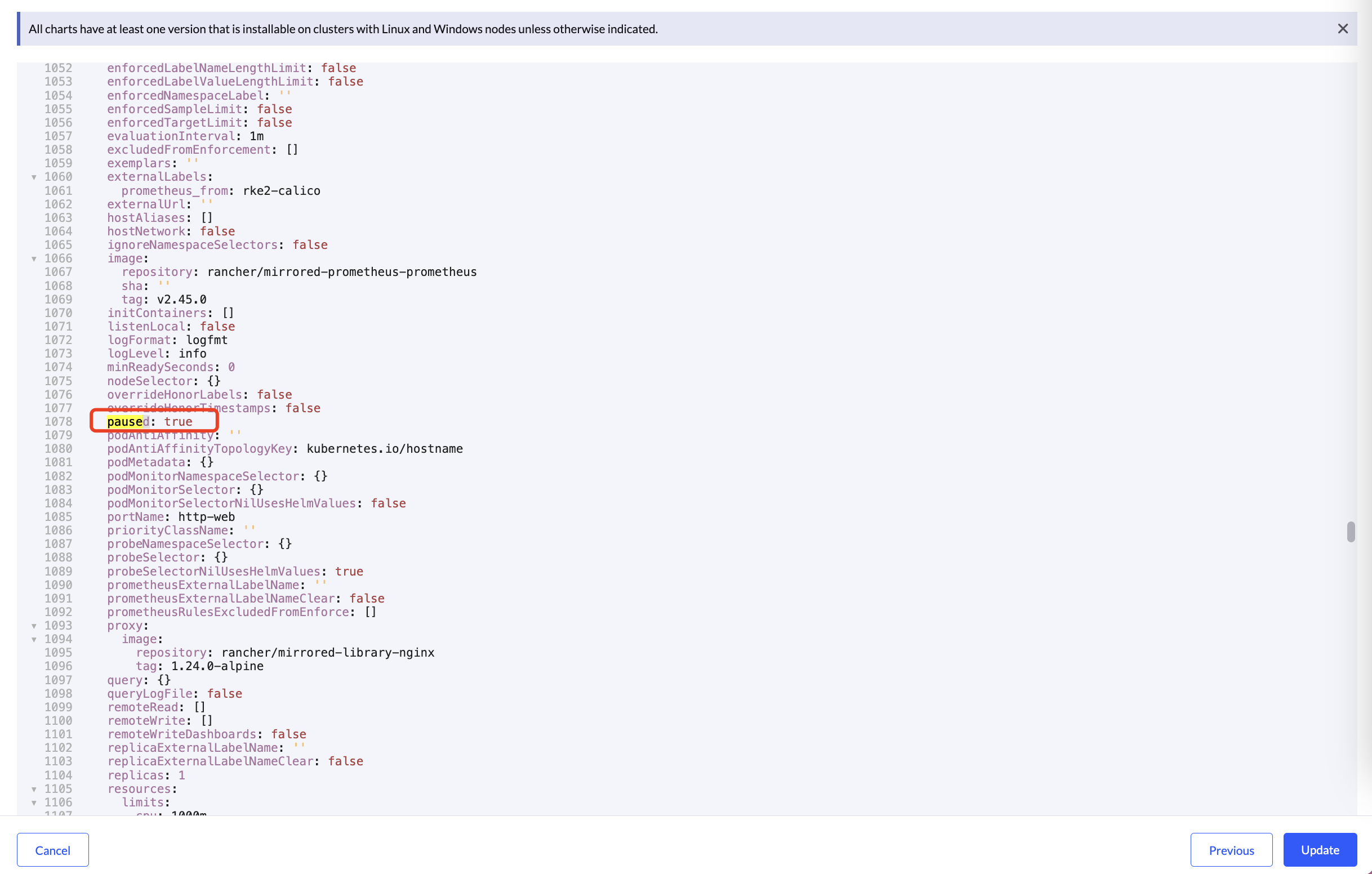Go back with the Previous button
1372x874 pixels.
coord(1231,849)
